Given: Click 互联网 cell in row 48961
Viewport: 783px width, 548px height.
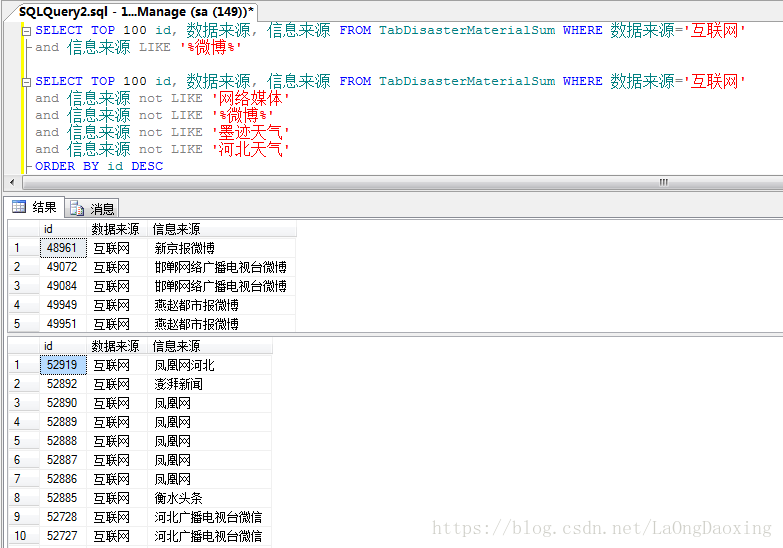Looking at the screenshot, I should click(x=117, y=248).
